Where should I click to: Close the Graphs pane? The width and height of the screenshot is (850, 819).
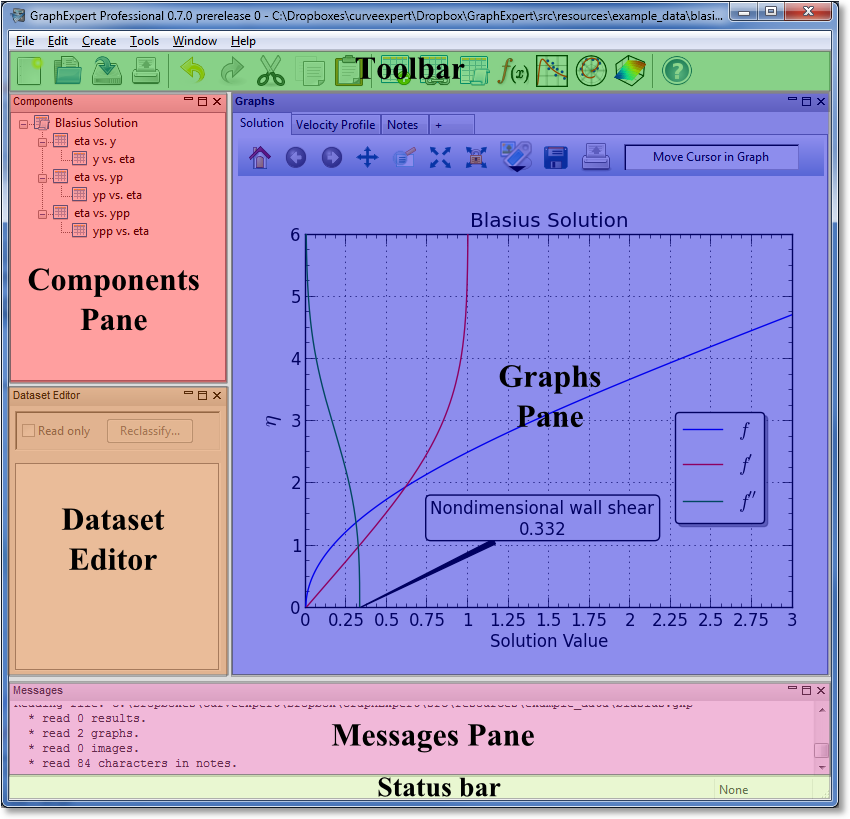coord(821,101)
